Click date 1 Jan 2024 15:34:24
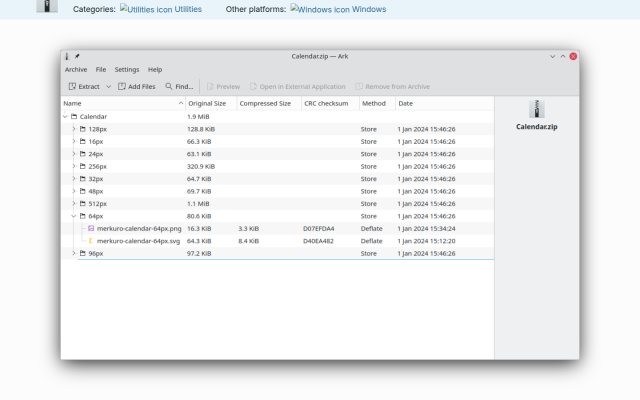This screenshot has height=400, width=640. 426,229
